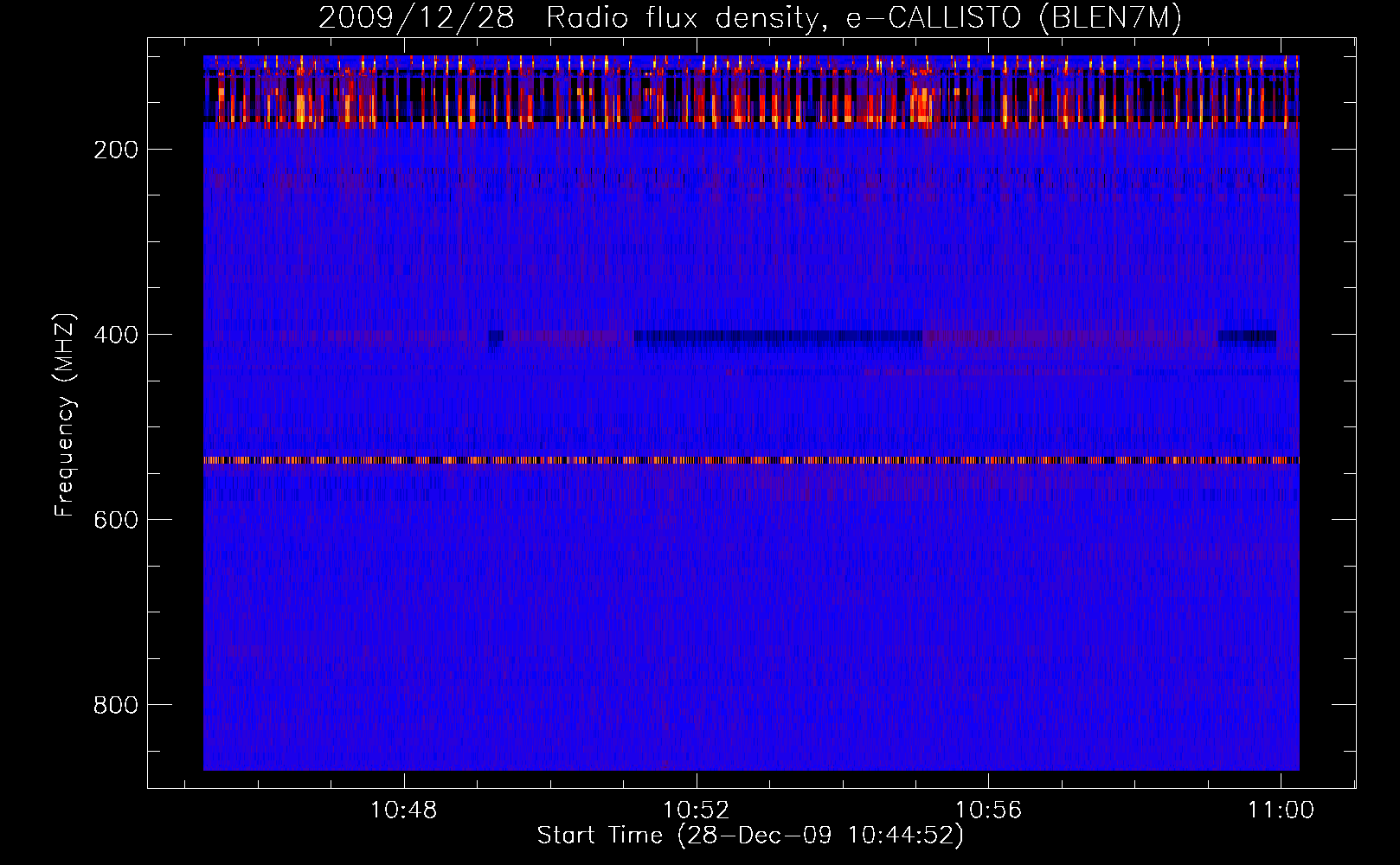Click the 400 frequency tick label
The height and width of the screenshot is (865, 1400).
point(116,335)
